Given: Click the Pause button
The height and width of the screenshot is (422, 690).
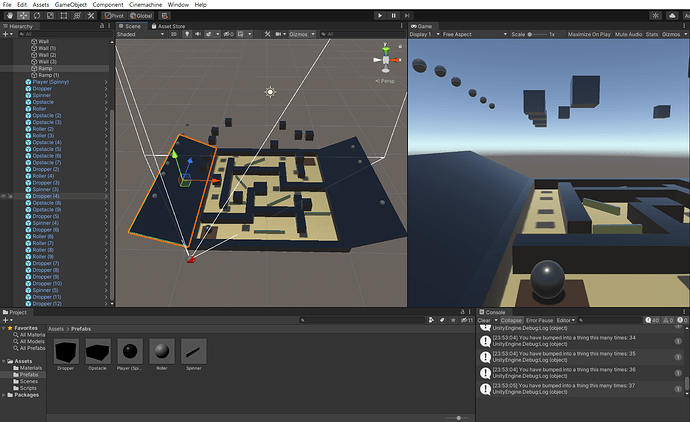Looking at the screenshot, I should (393, 15).
